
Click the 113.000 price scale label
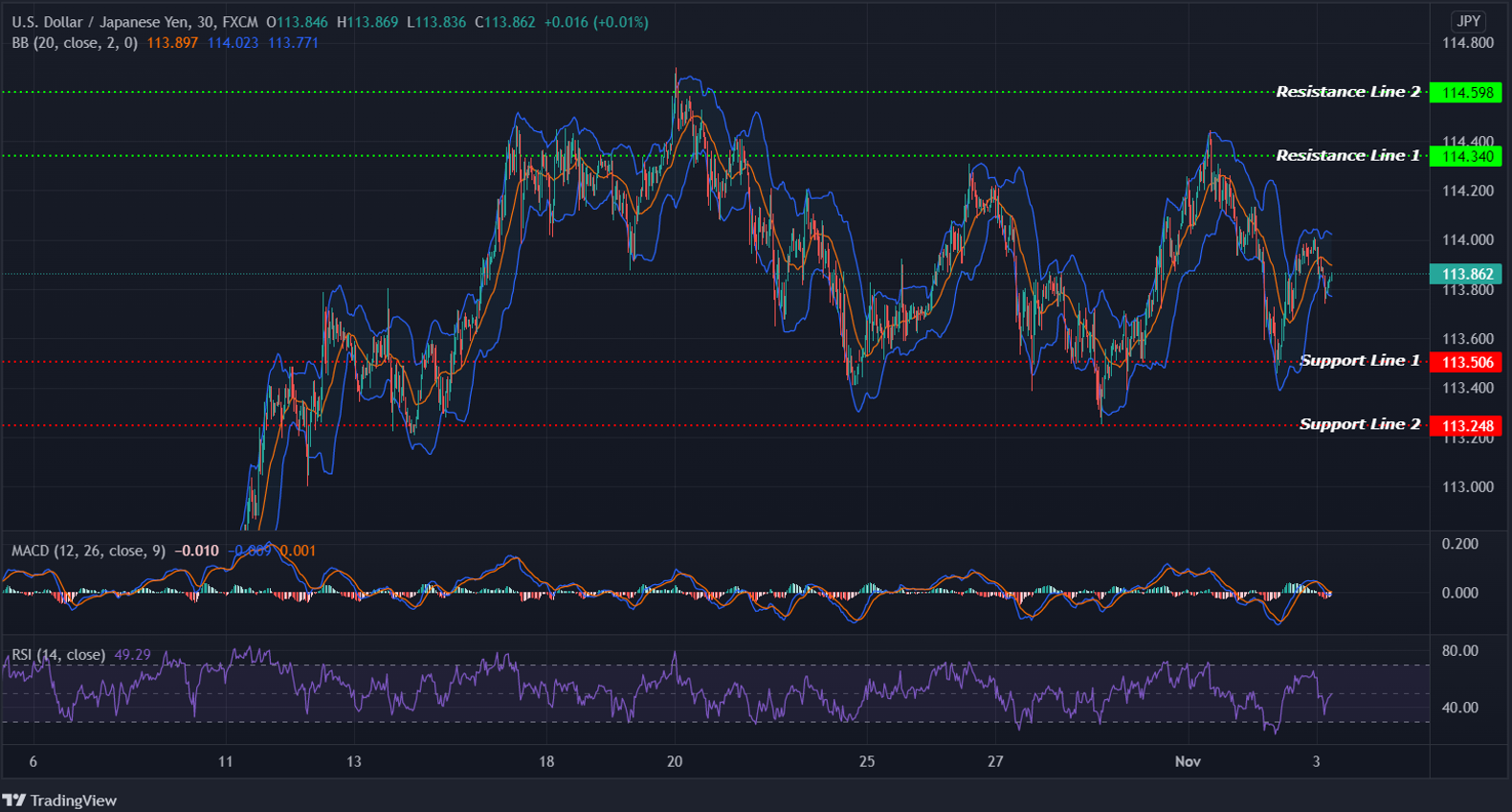[x=1467, y=487]
